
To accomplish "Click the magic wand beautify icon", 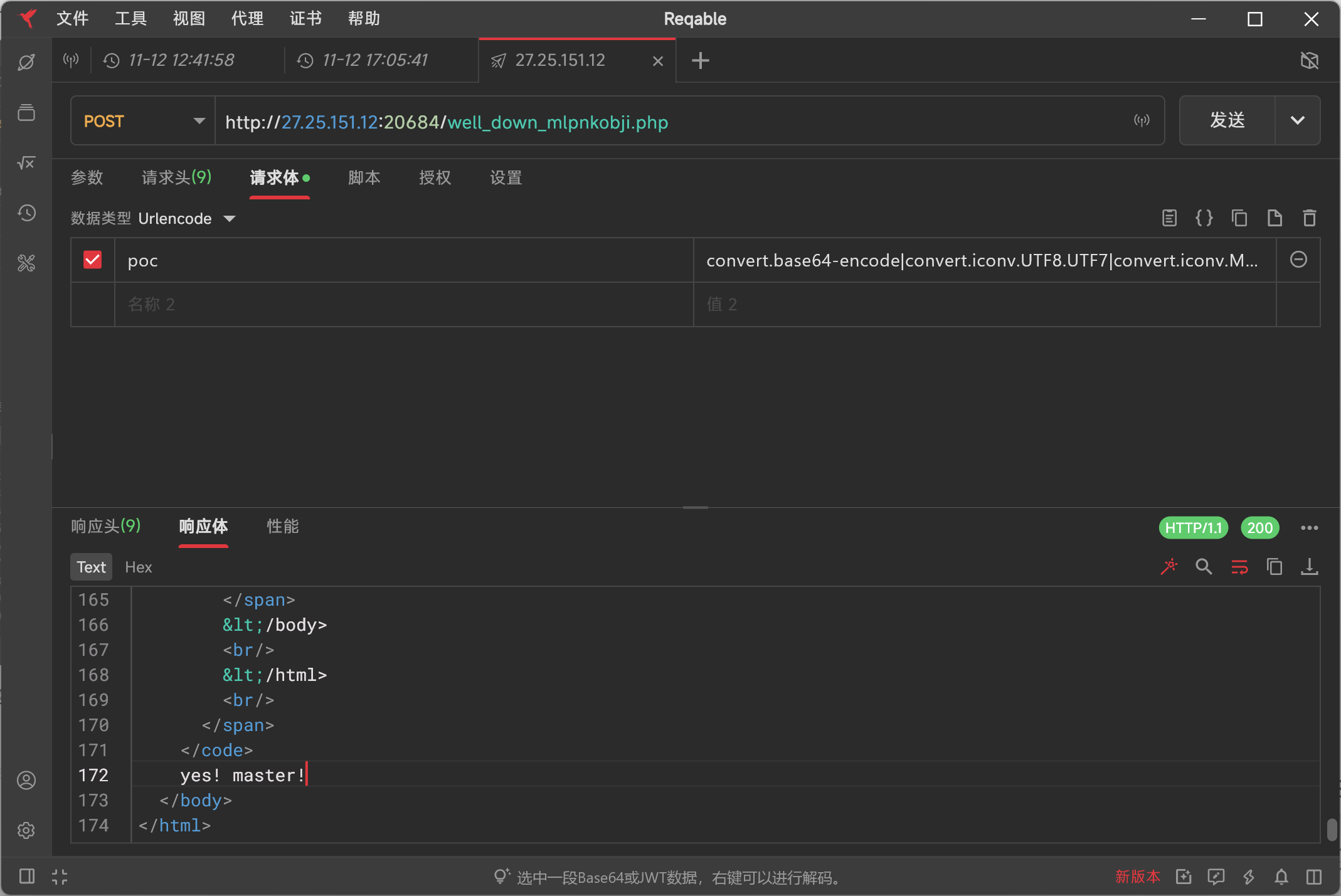I will pos(1169,567).
